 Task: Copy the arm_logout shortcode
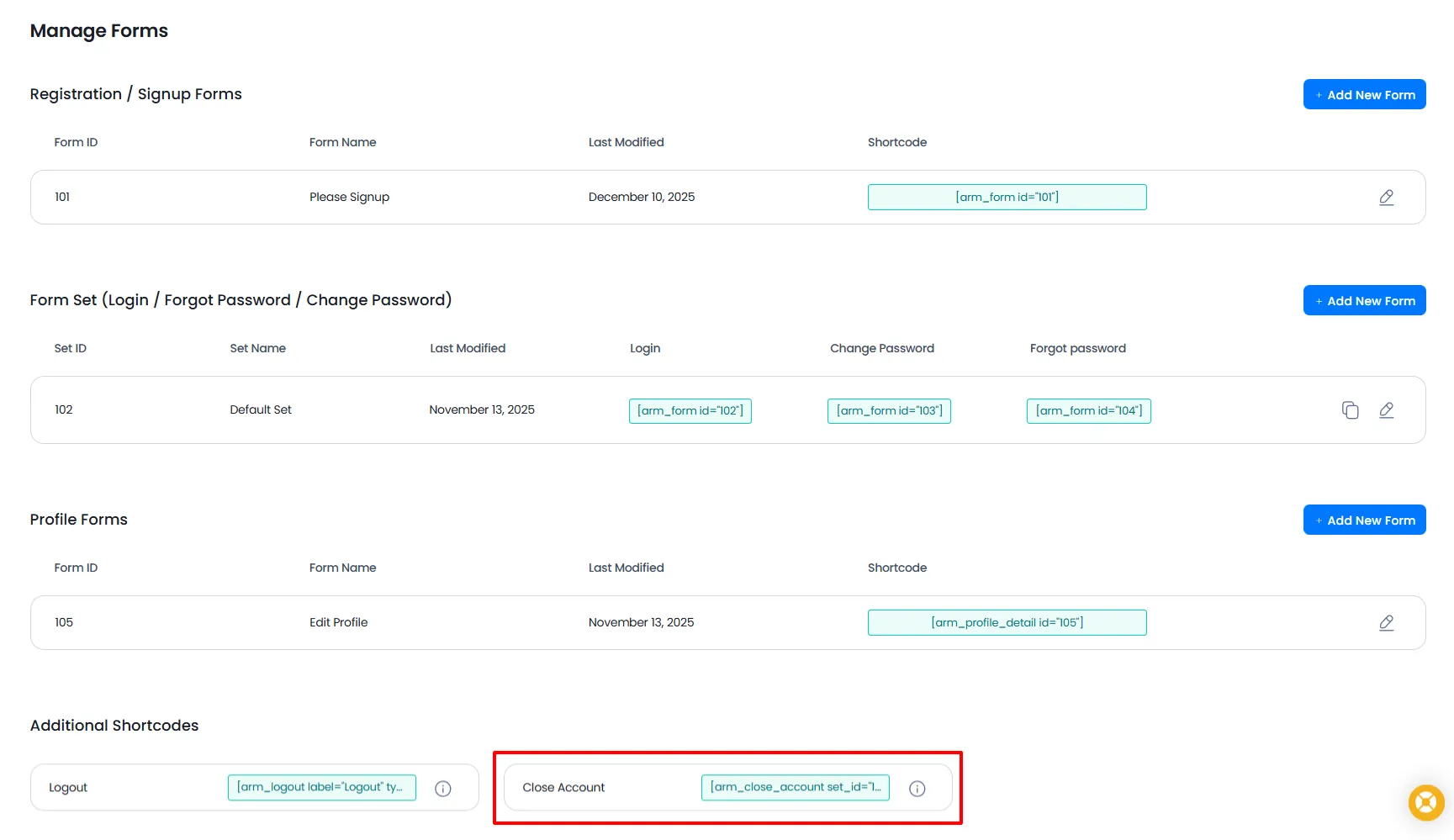321,788
